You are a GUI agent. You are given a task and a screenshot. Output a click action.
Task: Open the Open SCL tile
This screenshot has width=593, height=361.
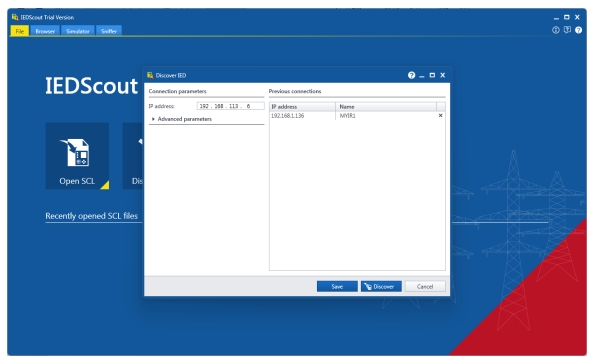[77, 156]
